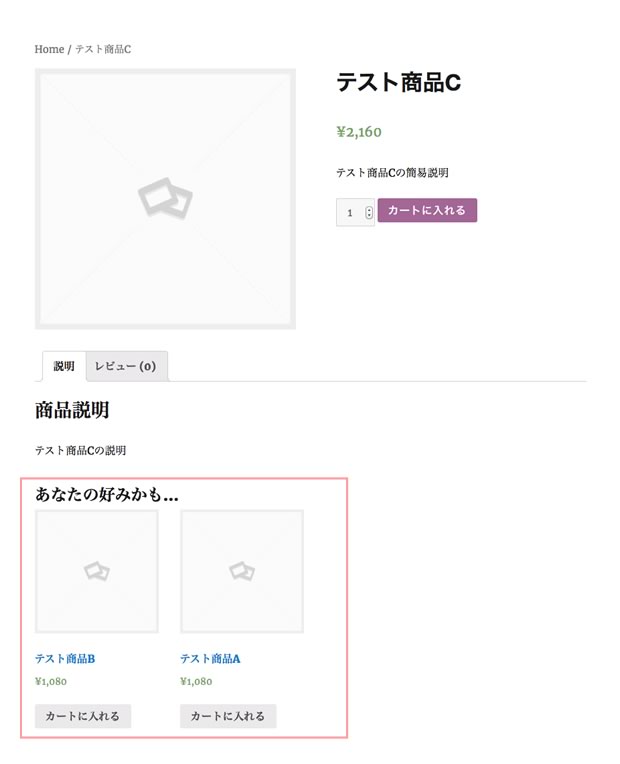The height and width of the screenshot is (764, 620).
Task: Click the placeholder photo icon in main image
Action: pyautogui.click(x=165, y=198)
